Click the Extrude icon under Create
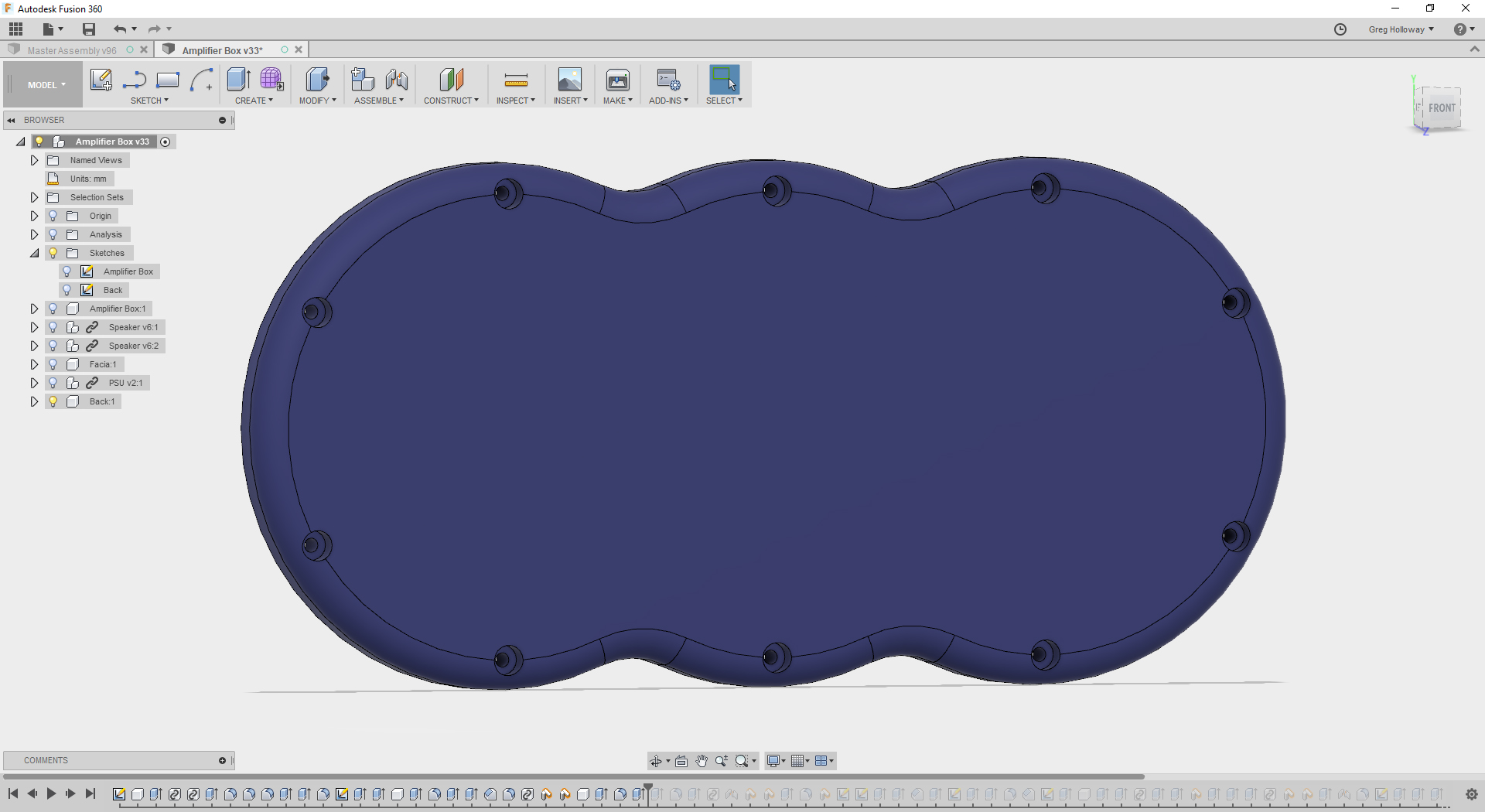 (237, 80)
